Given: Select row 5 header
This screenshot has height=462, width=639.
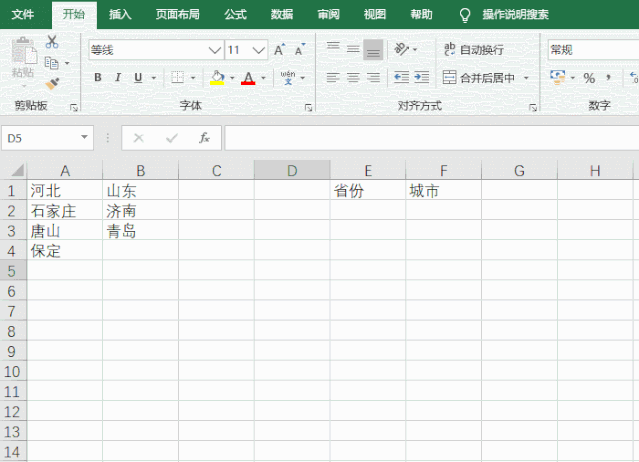Looking at the screenshot, I should pos(12,271).
